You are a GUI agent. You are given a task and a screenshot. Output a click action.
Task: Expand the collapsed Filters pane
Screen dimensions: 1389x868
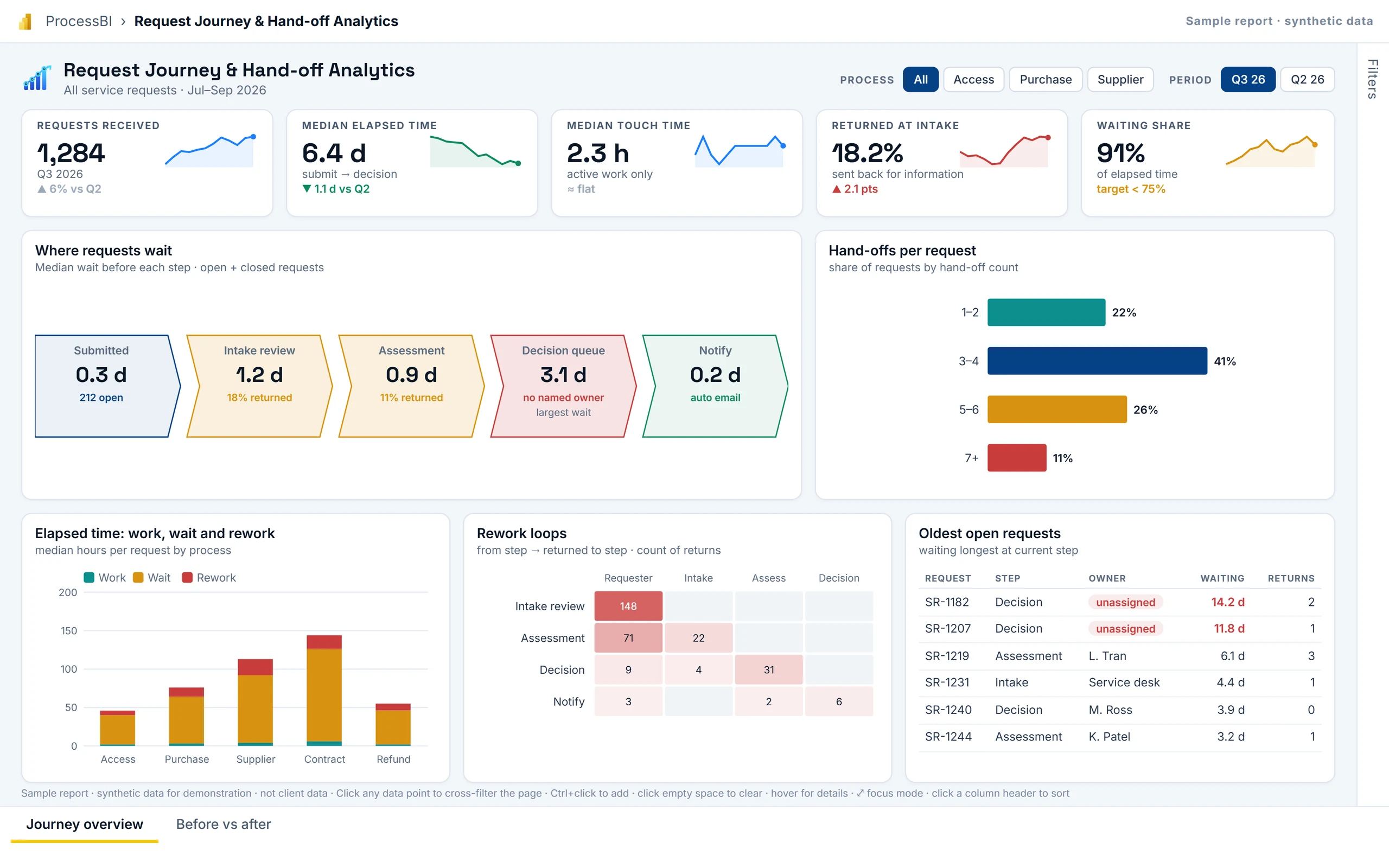(x=1372, y=79)
